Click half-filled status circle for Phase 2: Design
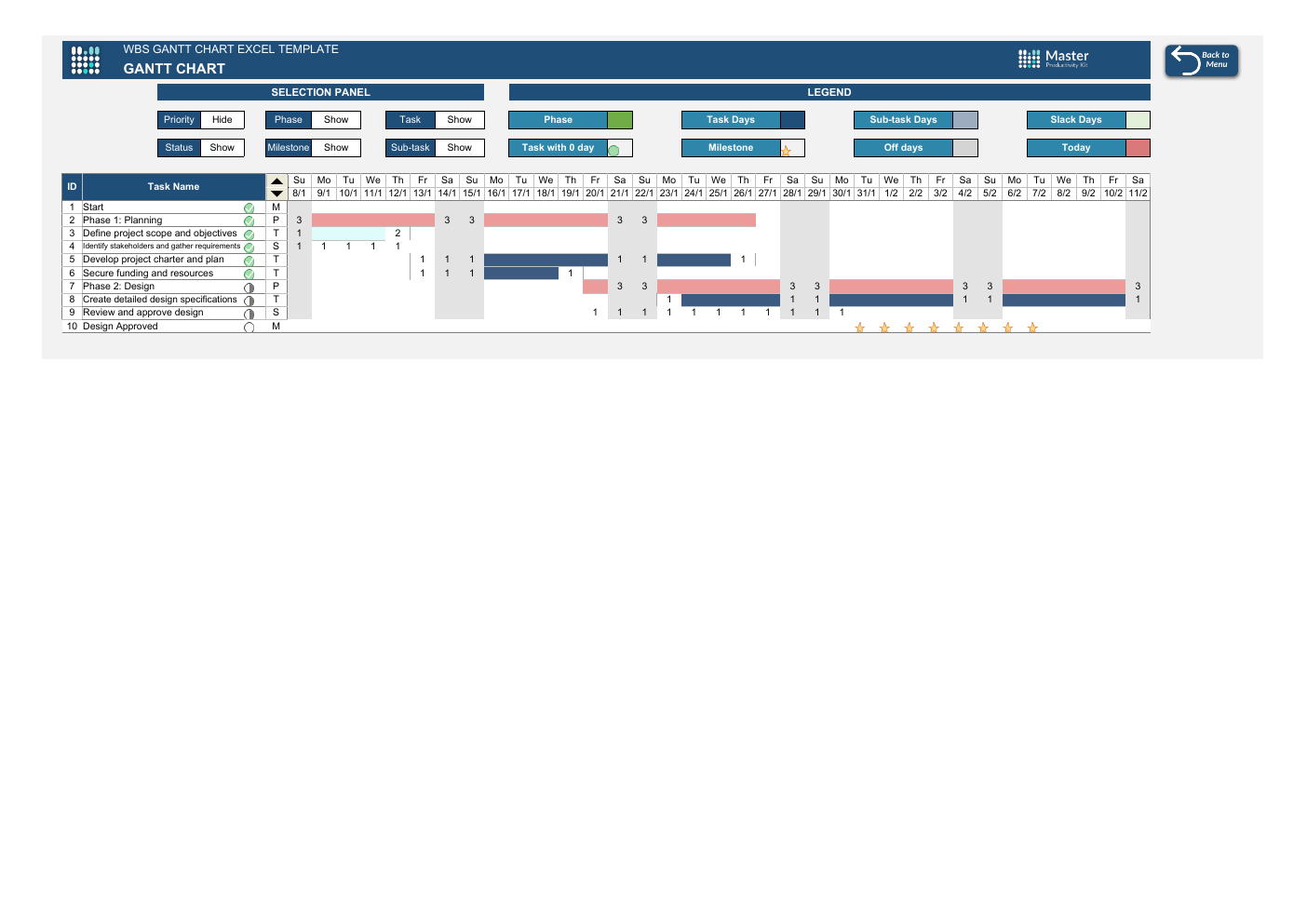Image resolution: width=1307 pixels, height=924 pixels. tap(249, 288)
